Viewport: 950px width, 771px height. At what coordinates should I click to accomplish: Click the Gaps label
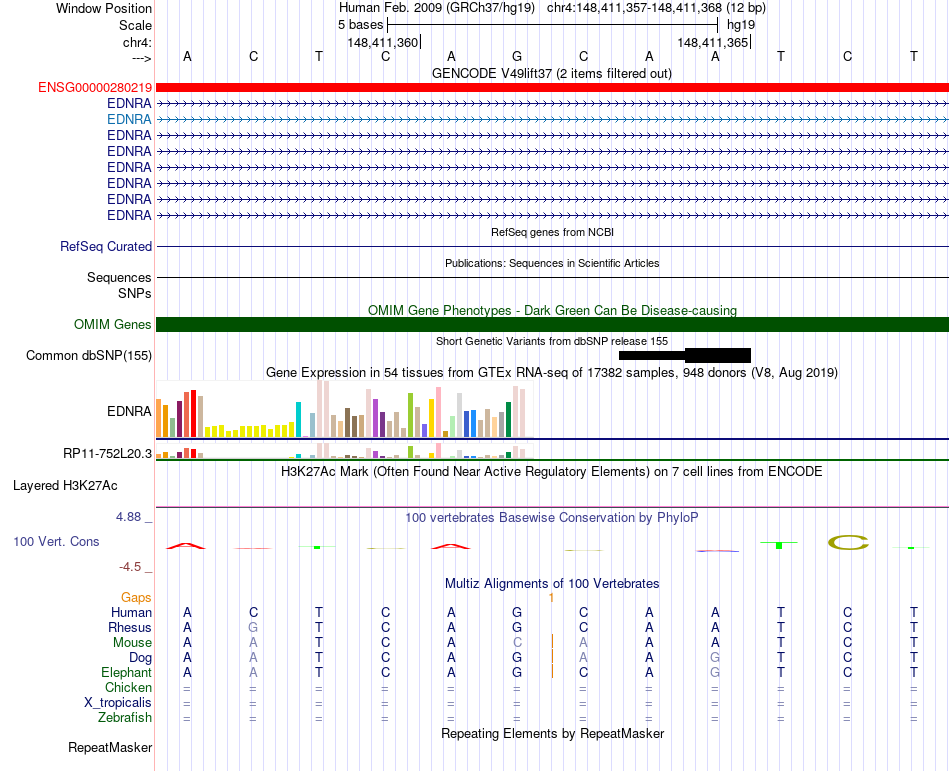136,598
